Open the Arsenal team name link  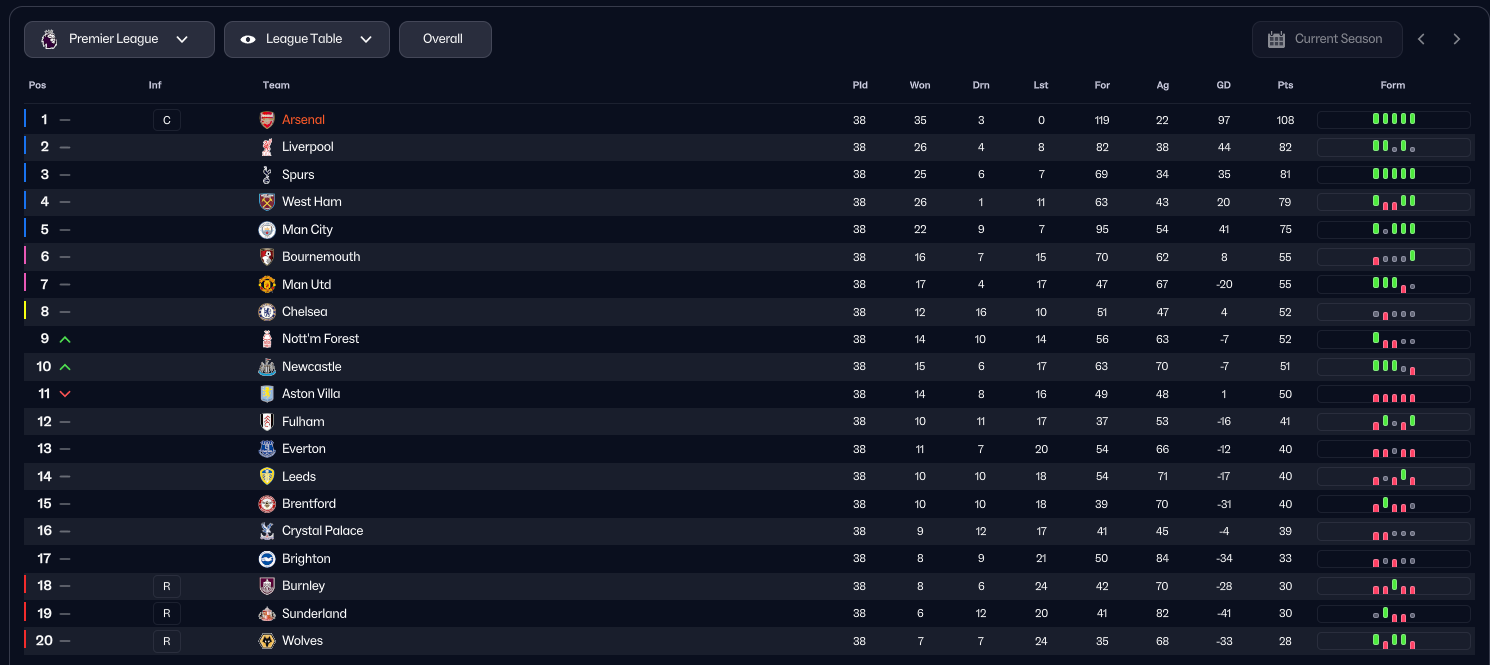[x=303, y=120]
